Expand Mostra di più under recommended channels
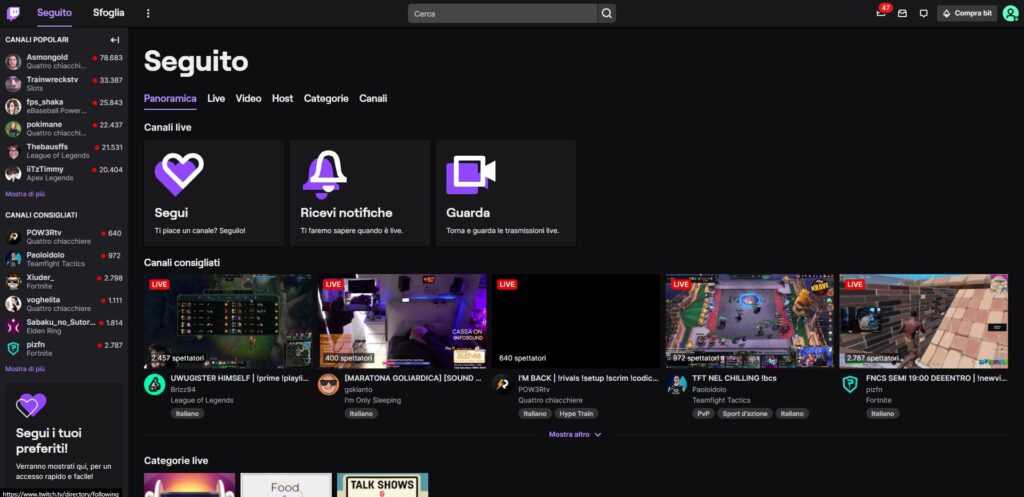 click(25, 369)
